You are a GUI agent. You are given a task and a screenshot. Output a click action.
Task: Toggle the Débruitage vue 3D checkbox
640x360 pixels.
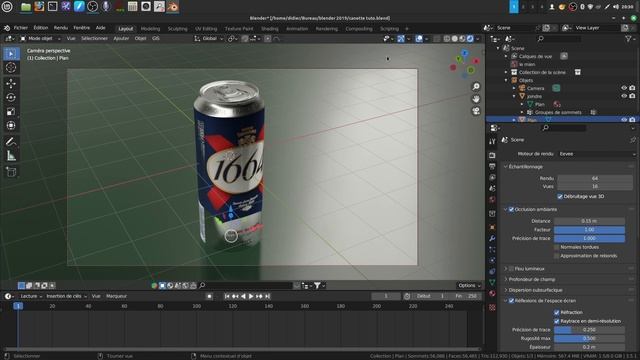560,196
